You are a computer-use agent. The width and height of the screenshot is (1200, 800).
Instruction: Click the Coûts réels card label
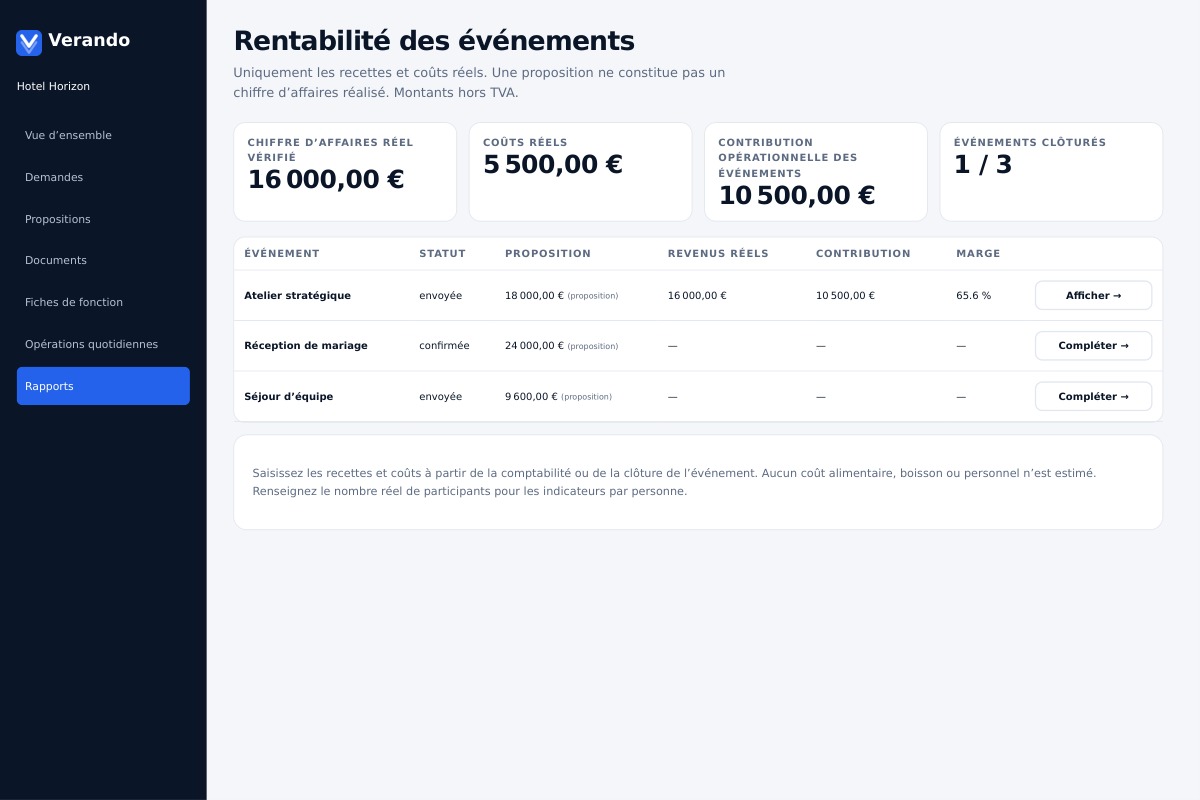(525, 143)
